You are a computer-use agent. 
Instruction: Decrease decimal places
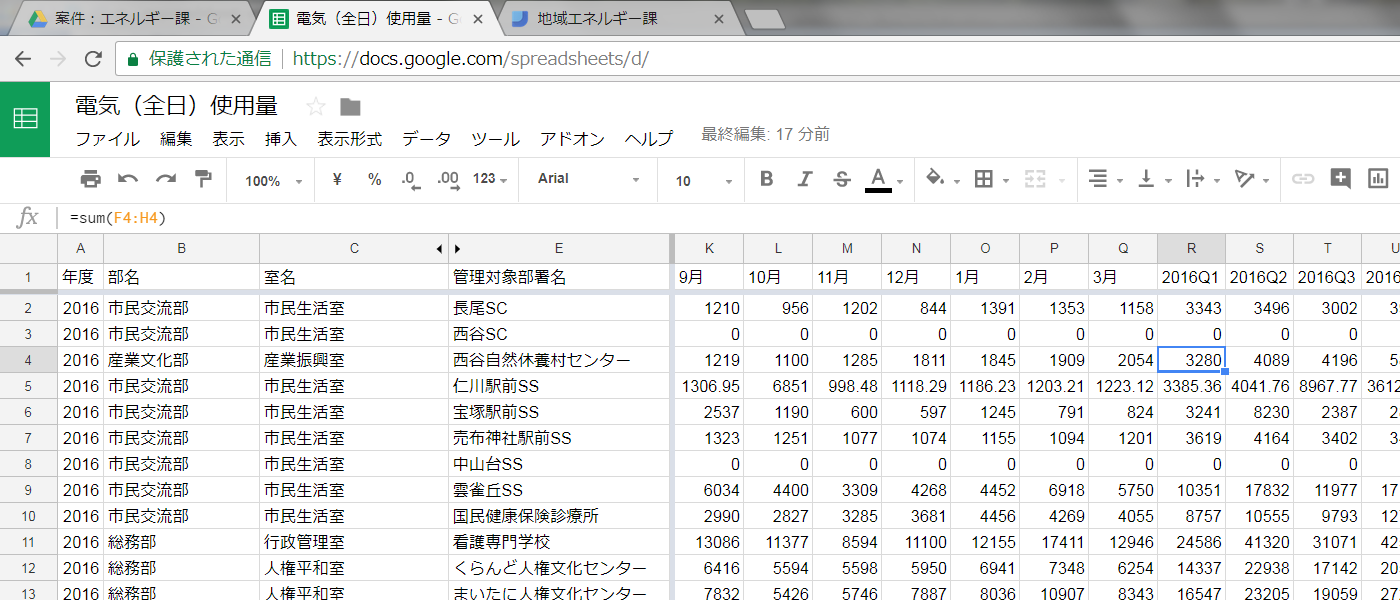point(411,180)
